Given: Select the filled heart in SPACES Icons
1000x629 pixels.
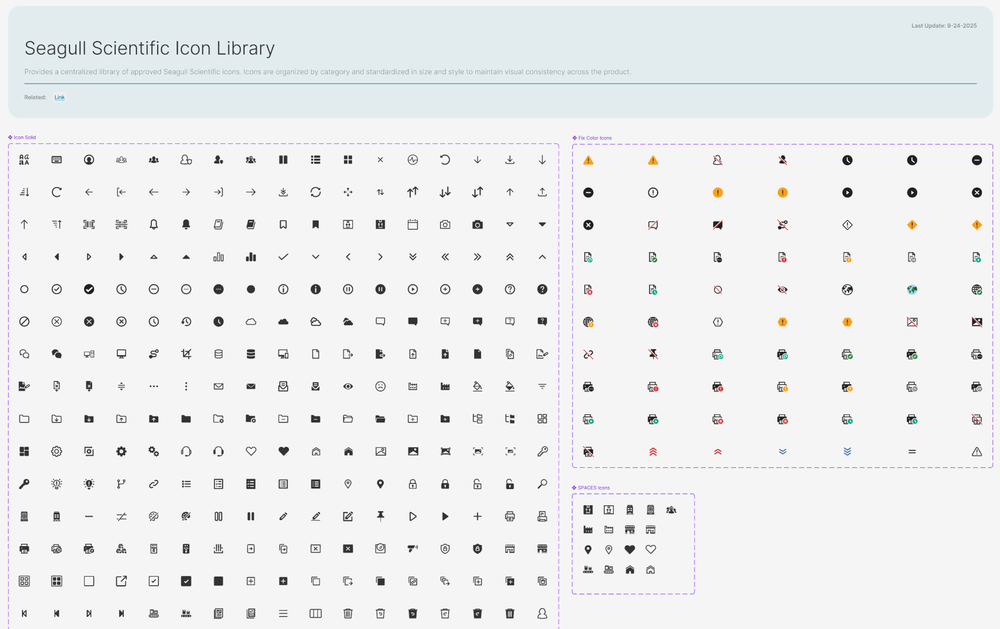Looking at the screenshot, I should (x=630, y=549).
